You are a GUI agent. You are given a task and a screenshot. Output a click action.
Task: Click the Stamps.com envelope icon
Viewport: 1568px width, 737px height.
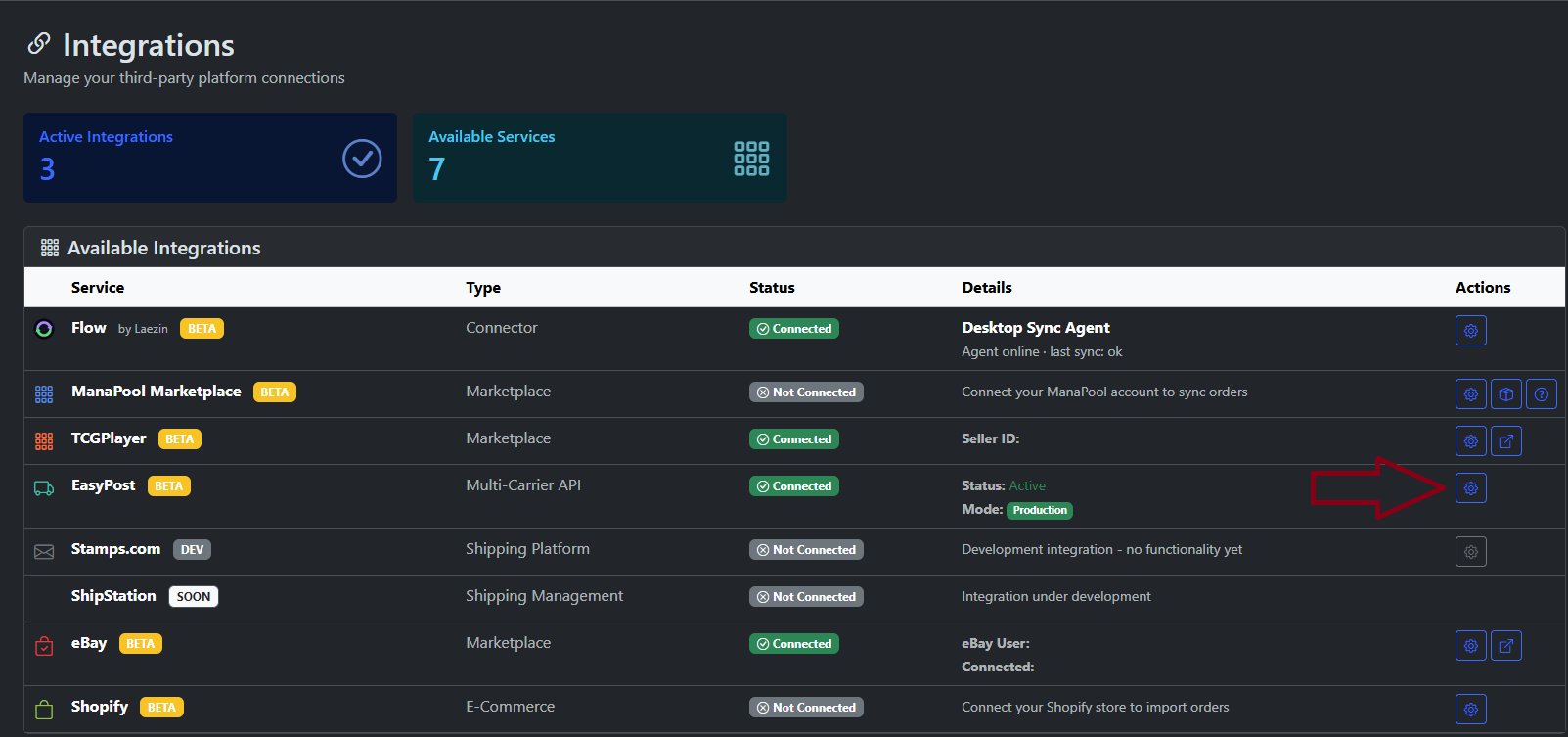pyautogui.click(x=44, y=552)
